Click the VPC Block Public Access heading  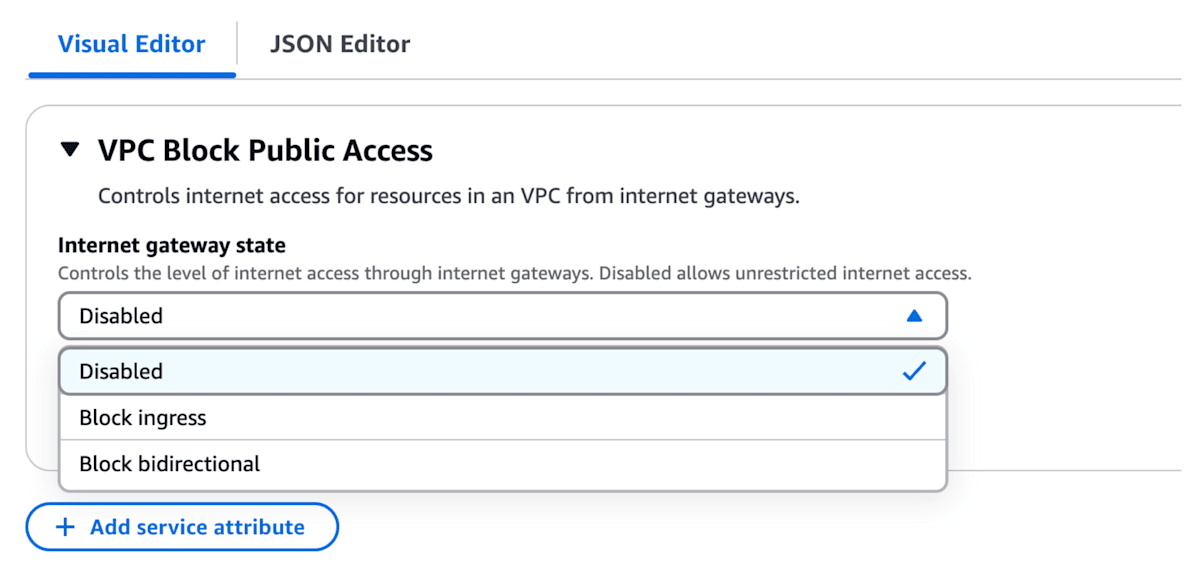[263, 150]
